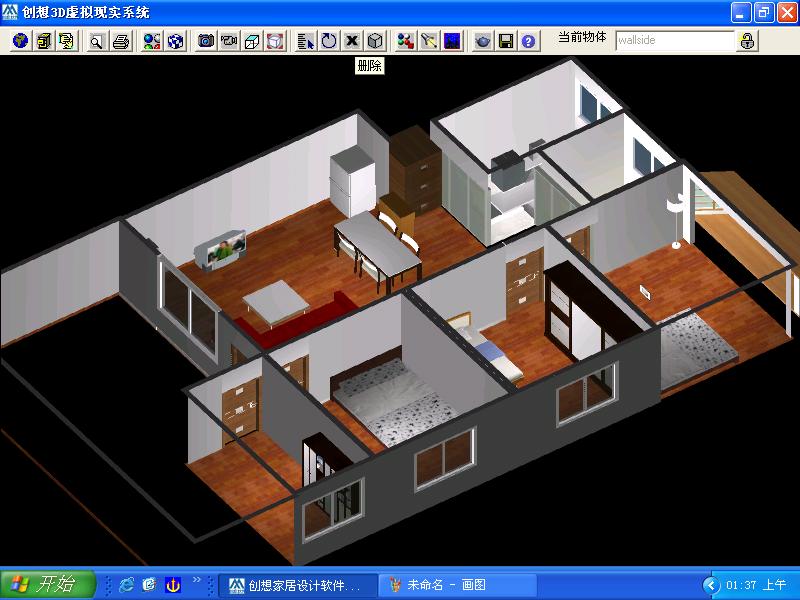Viewport: 800px width, 600px height.
Task: Click the globe icon in the toolbar
Action: (x=20, y=41)
